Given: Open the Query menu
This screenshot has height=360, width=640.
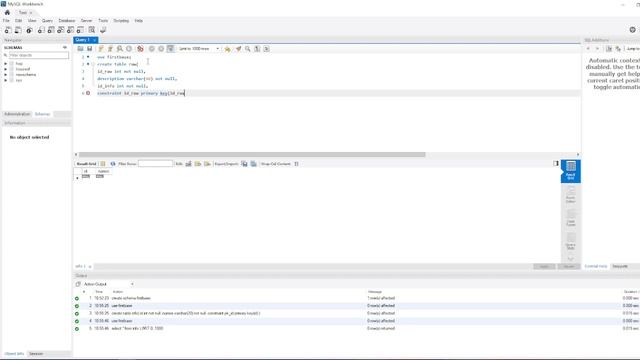Looking at the screenshot, I should [x=47, y=20].
